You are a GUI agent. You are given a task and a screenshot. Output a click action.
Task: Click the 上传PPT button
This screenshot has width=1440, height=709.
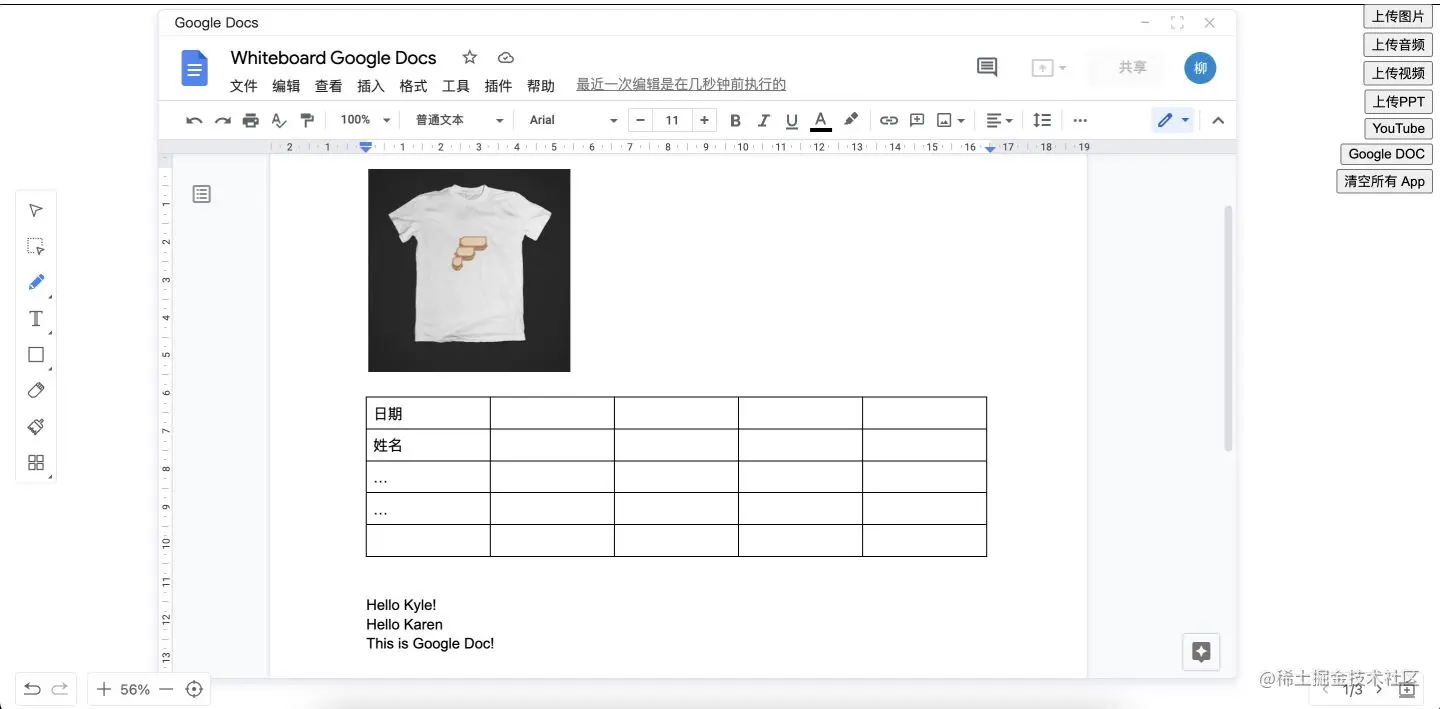pyautogui.click(x=1398, y=101)
